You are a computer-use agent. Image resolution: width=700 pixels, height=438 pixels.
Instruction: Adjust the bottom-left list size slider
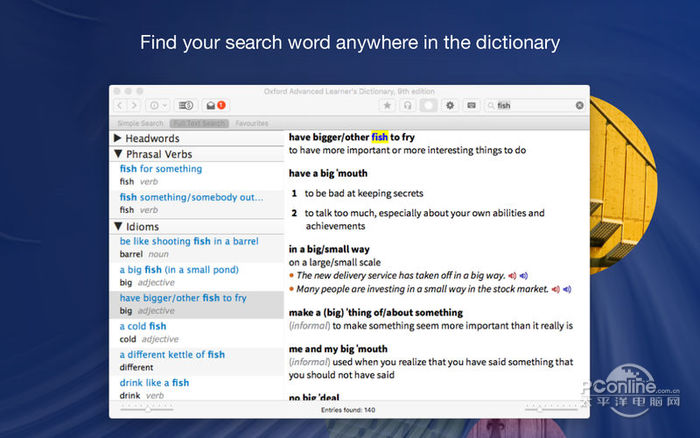[x=147, y=408]
